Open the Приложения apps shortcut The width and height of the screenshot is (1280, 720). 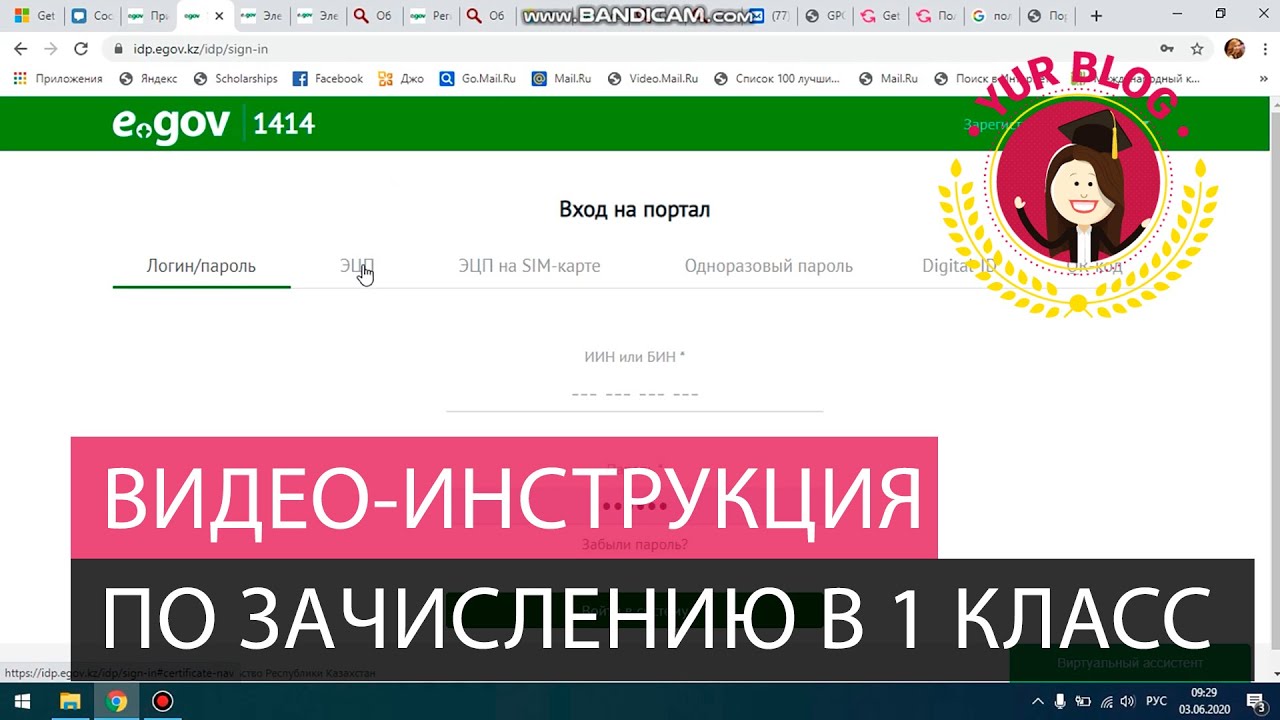click(x=58, y=79)
